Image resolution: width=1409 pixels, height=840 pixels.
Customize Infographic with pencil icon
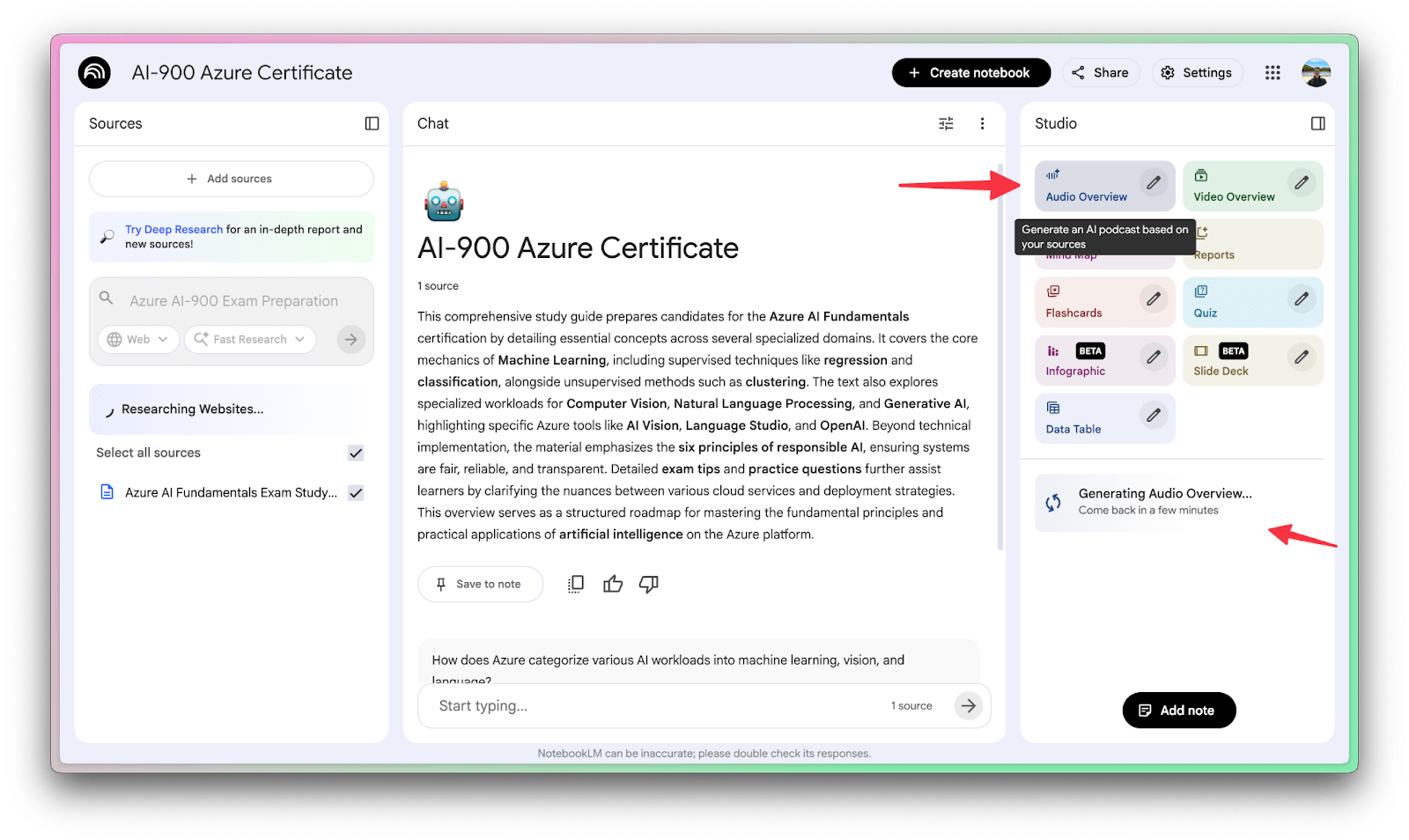pos(1153,357)
